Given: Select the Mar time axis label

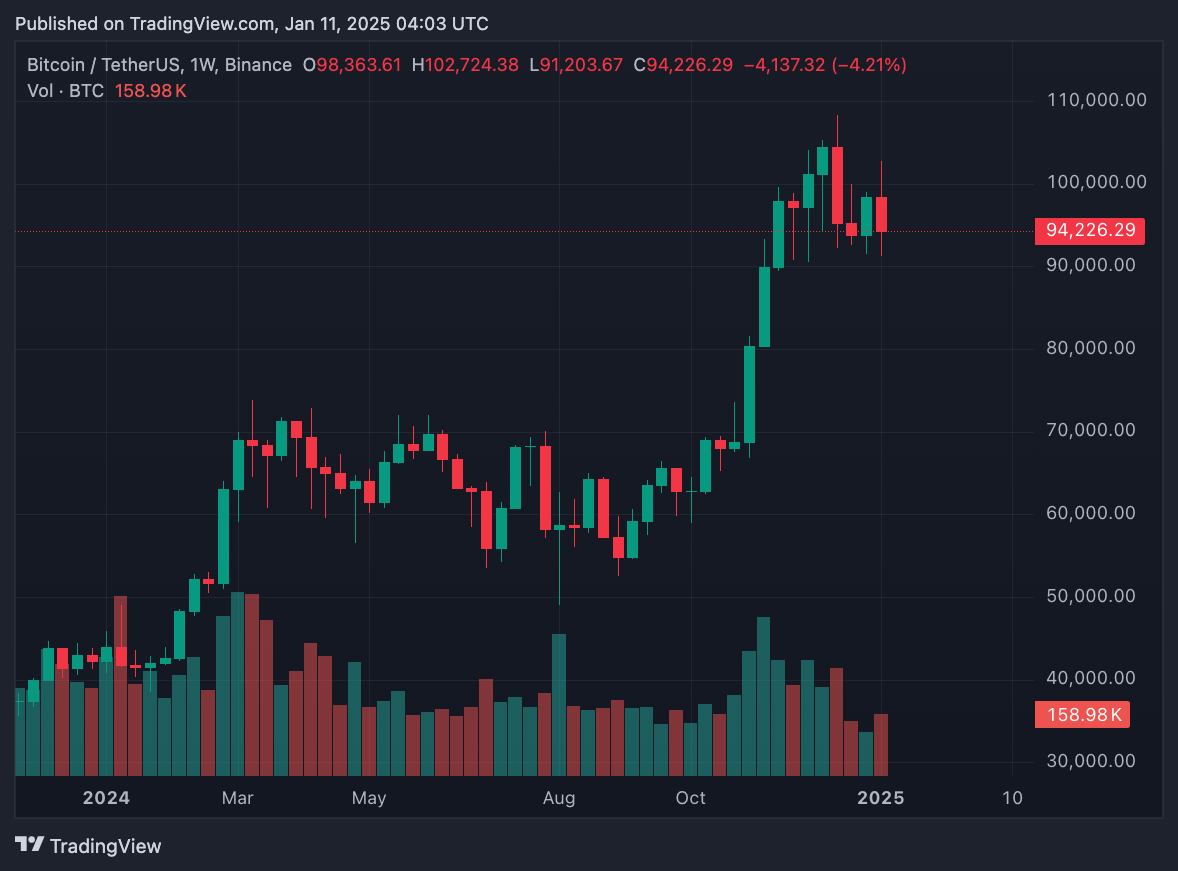Looking at the screenshot, I should click(x=238, y=798).
